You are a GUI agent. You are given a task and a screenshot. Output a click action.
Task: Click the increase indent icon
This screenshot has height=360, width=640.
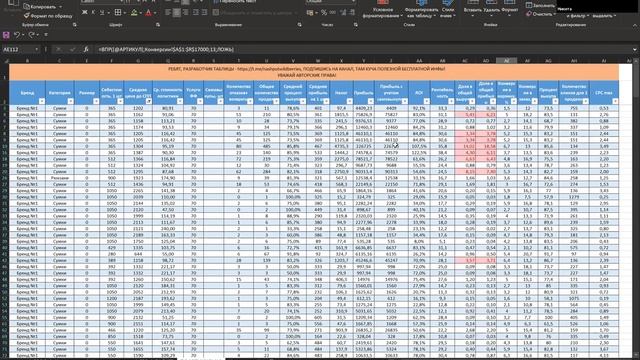point(204,13)
